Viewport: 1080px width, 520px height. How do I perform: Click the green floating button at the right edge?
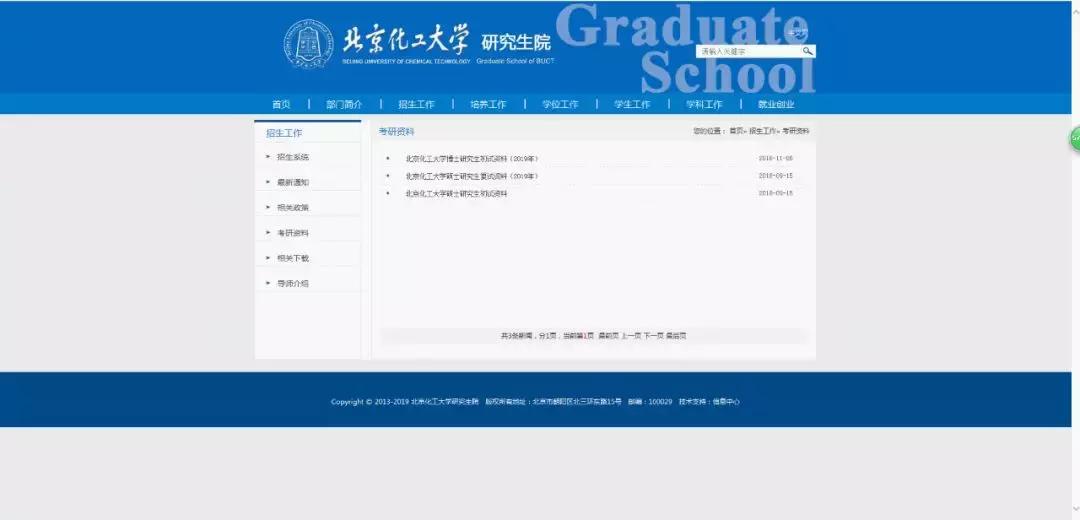pos(1074,138)
